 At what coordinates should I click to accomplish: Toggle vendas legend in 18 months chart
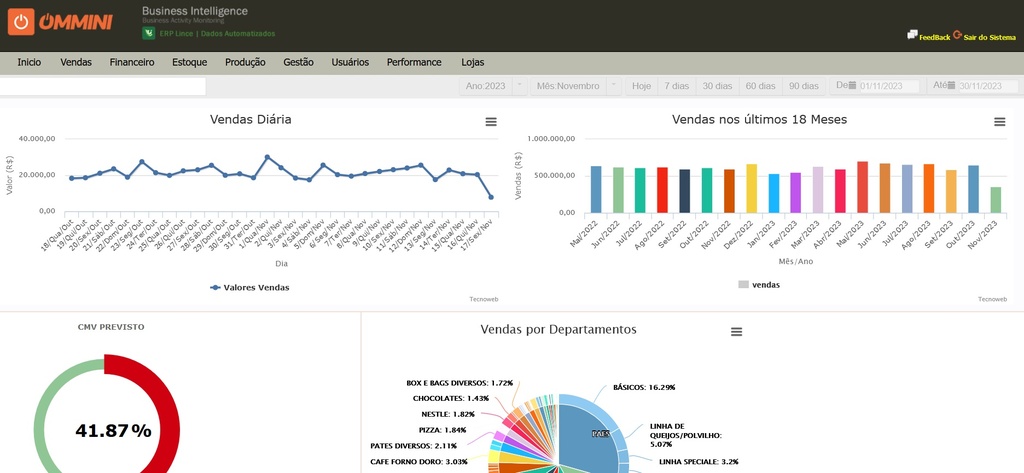[x=759, y=285]
